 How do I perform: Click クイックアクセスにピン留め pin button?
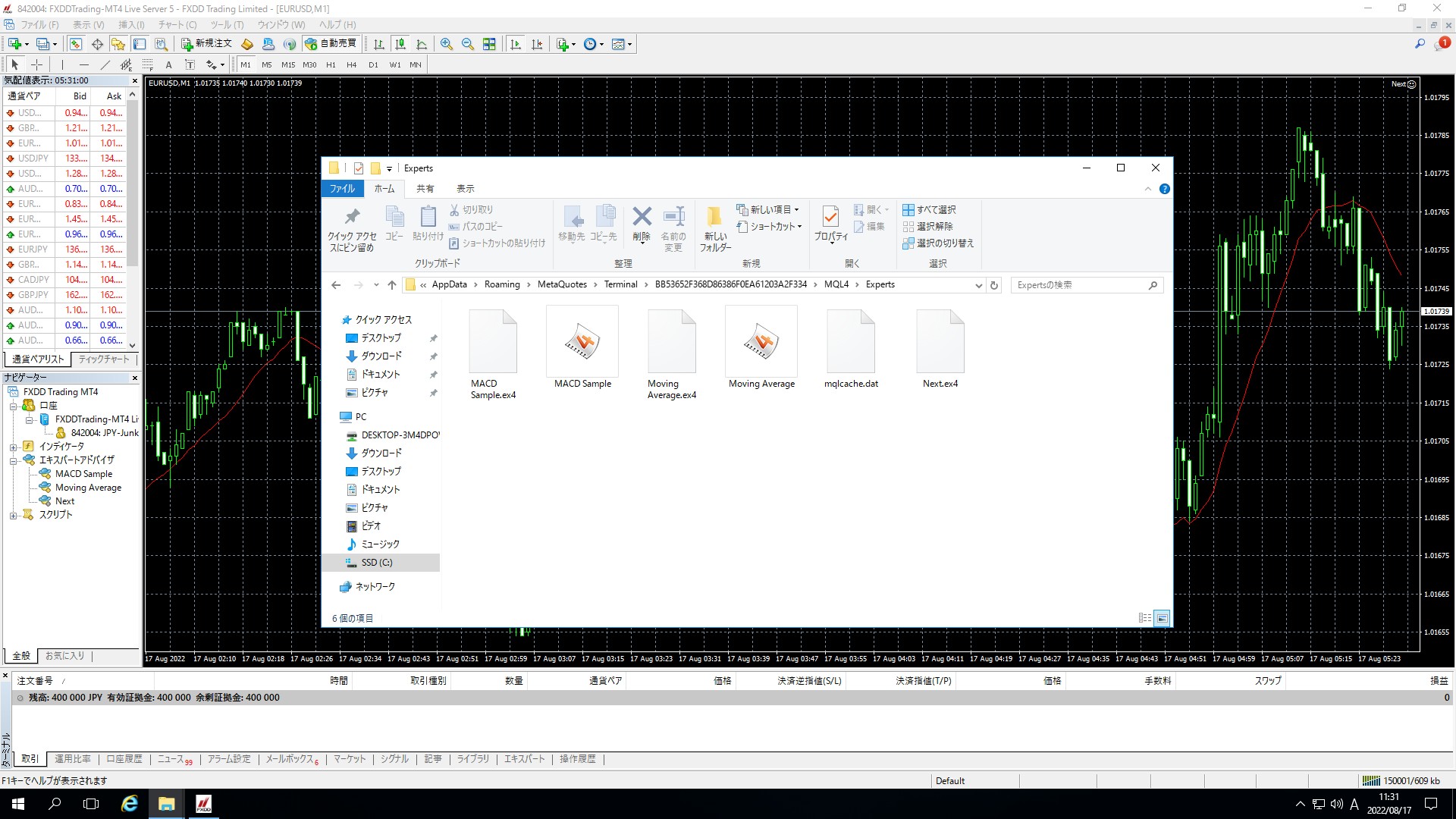[352, 230]
